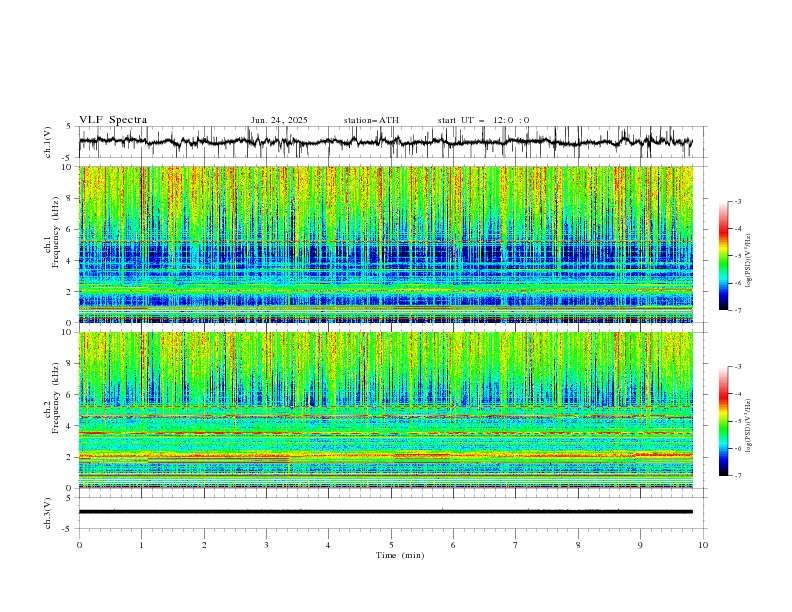Click the time axis tick label "9"
Image resolution: width=792 pixels, height=612 pixels.
pyautogui.click(x=640, y=545)
